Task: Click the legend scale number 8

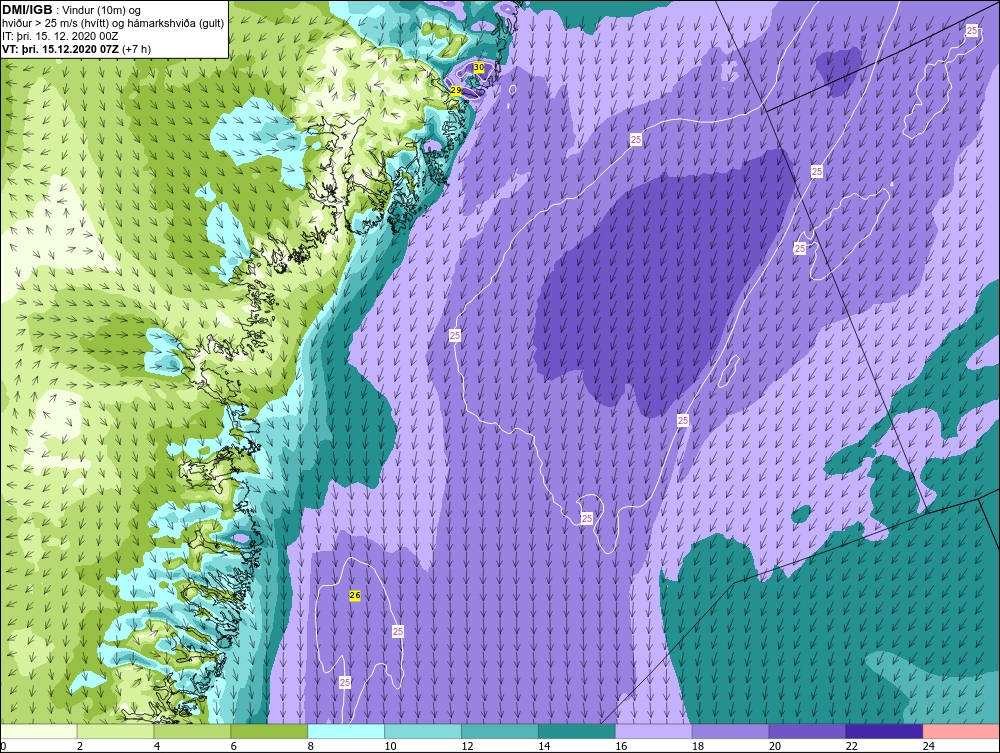Action: [x=311, y=746]
